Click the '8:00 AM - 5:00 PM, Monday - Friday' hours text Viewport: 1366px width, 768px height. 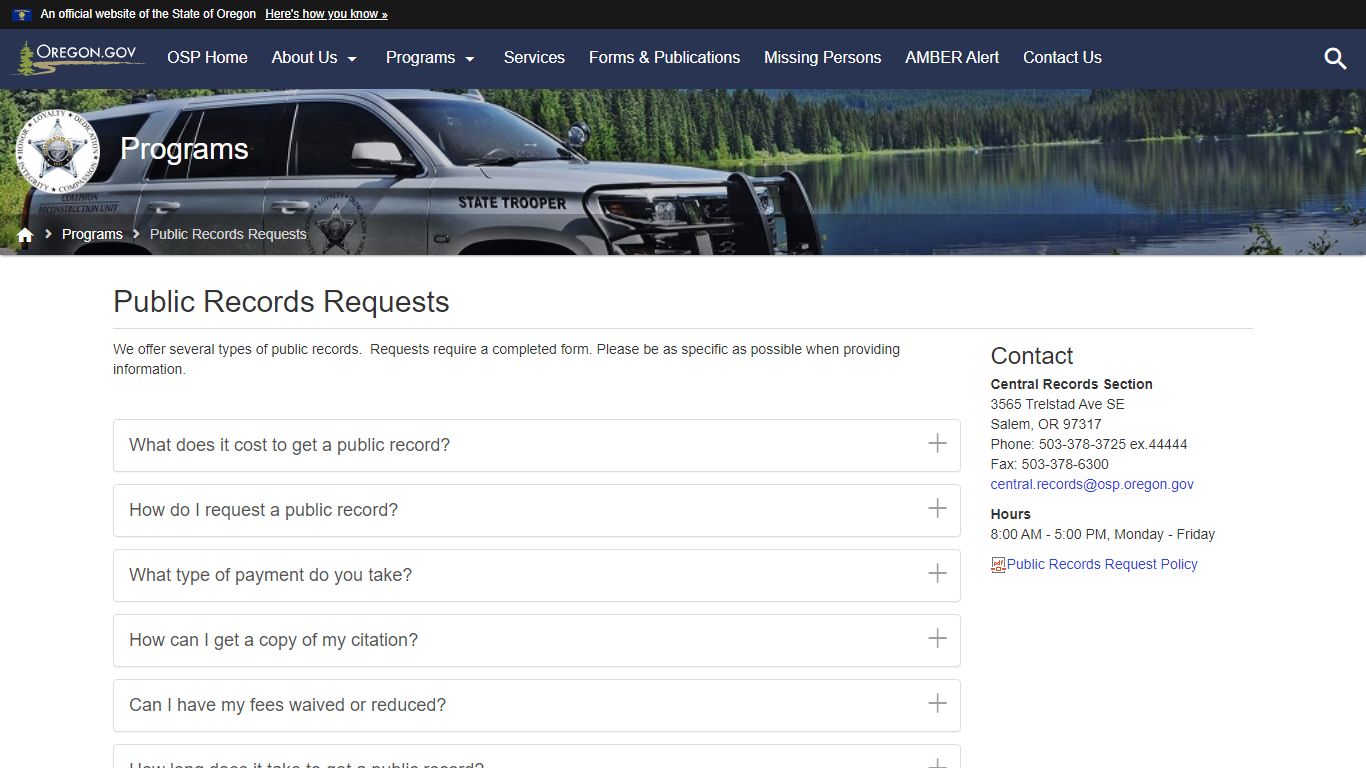coord(1102,534)
